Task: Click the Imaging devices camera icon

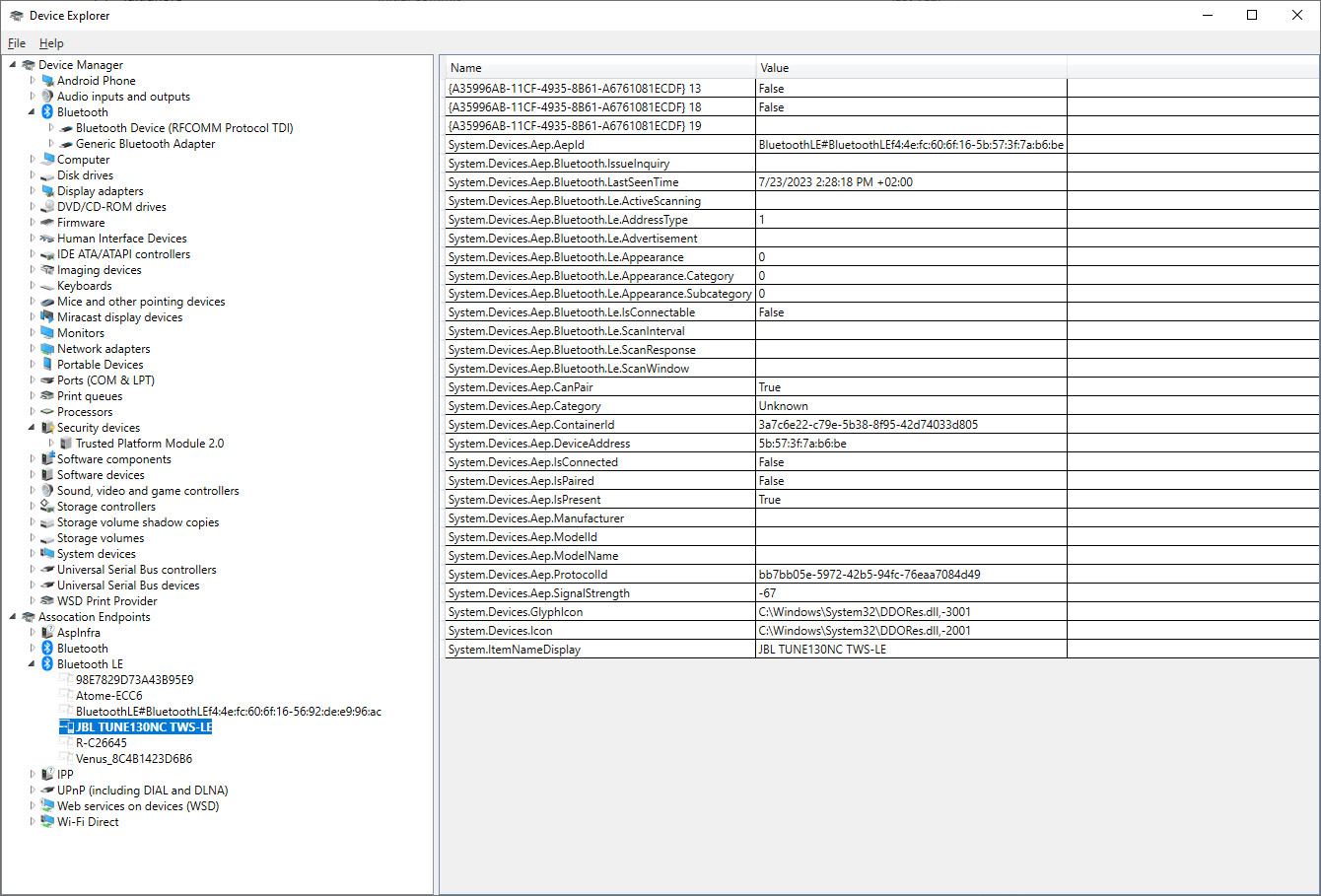Action: point(47,270)
